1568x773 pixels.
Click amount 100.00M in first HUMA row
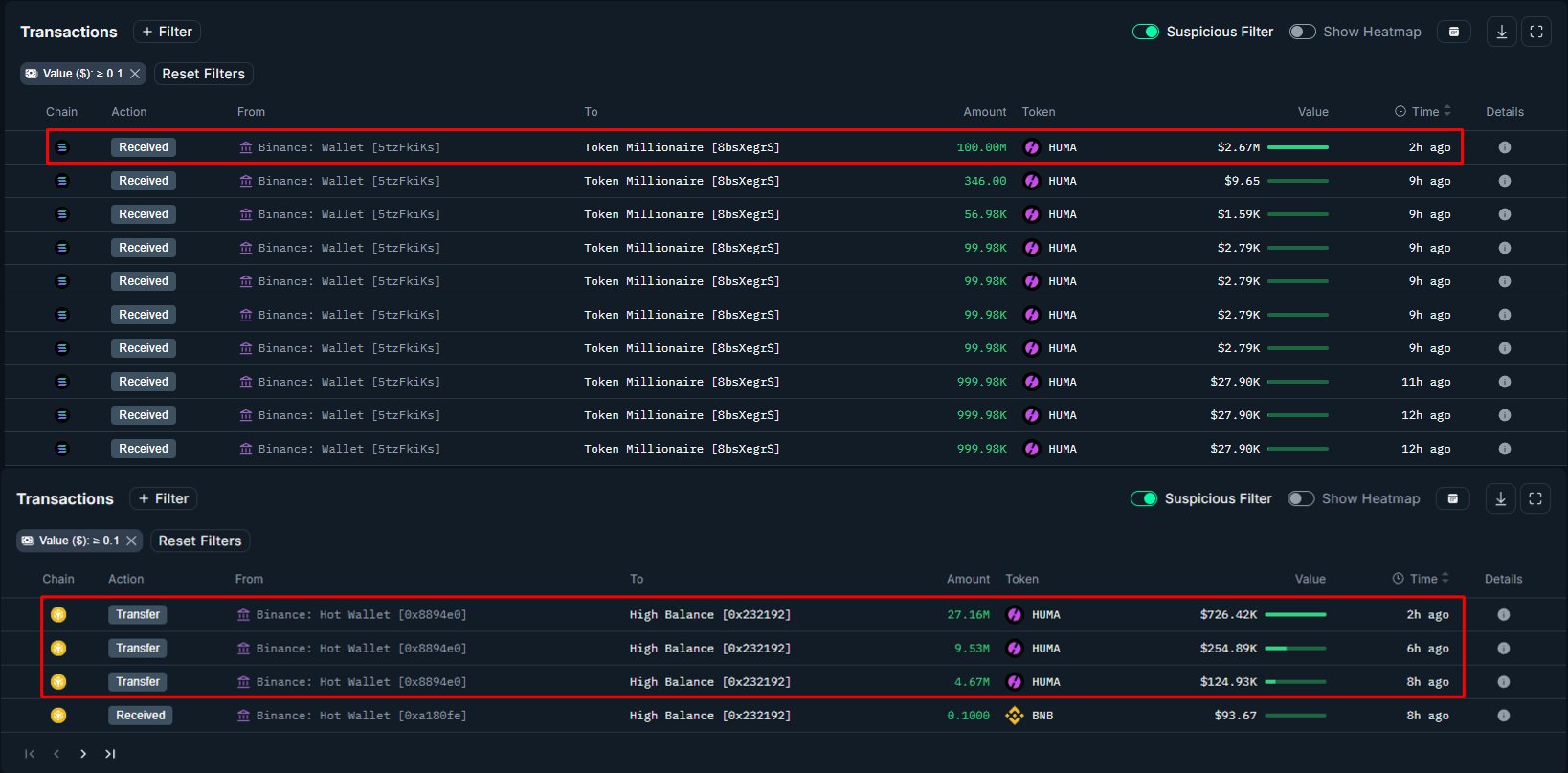pos(982,147)
